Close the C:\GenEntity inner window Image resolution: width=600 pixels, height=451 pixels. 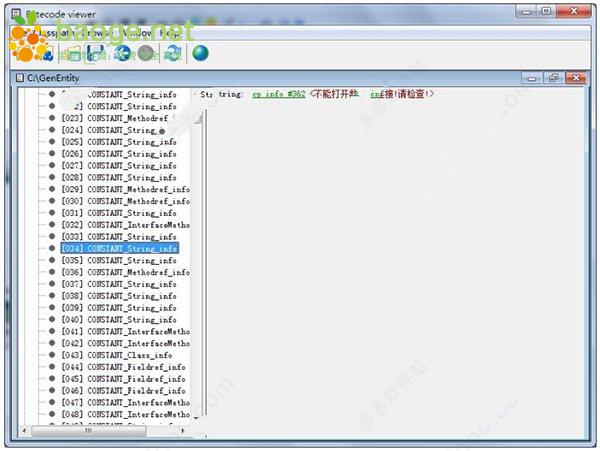[x=576, y=78]
